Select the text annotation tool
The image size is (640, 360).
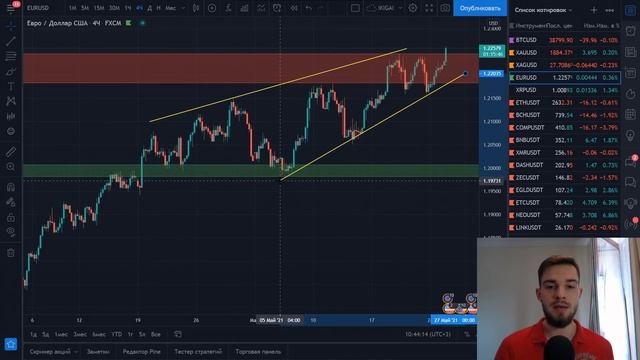[11, 87]
